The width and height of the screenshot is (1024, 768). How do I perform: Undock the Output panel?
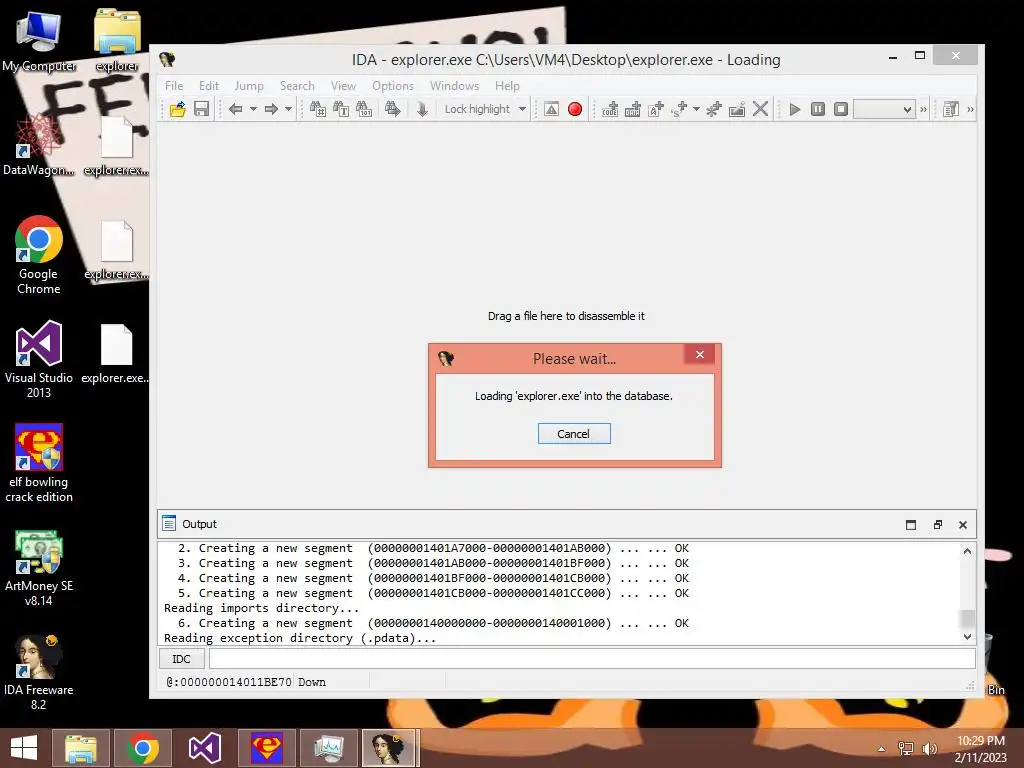click(938, 524)
